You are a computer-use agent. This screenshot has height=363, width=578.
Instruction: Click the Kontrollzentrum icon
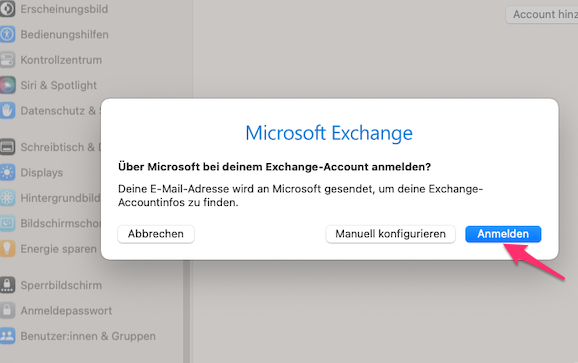pos(7,60)
